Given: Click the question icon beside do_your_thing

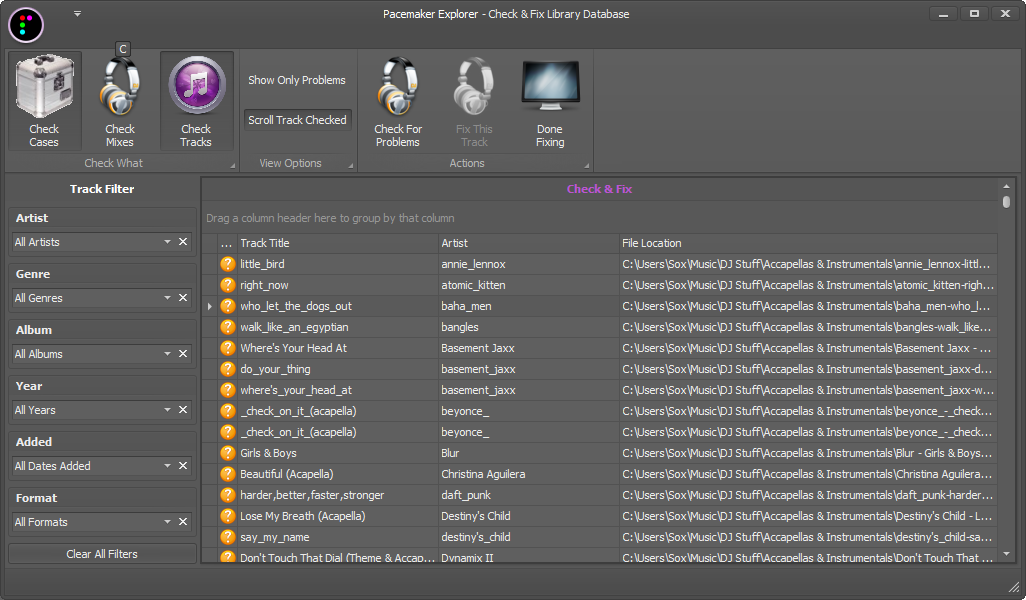Looking at the screenshot, I should (x=228, y=369).
